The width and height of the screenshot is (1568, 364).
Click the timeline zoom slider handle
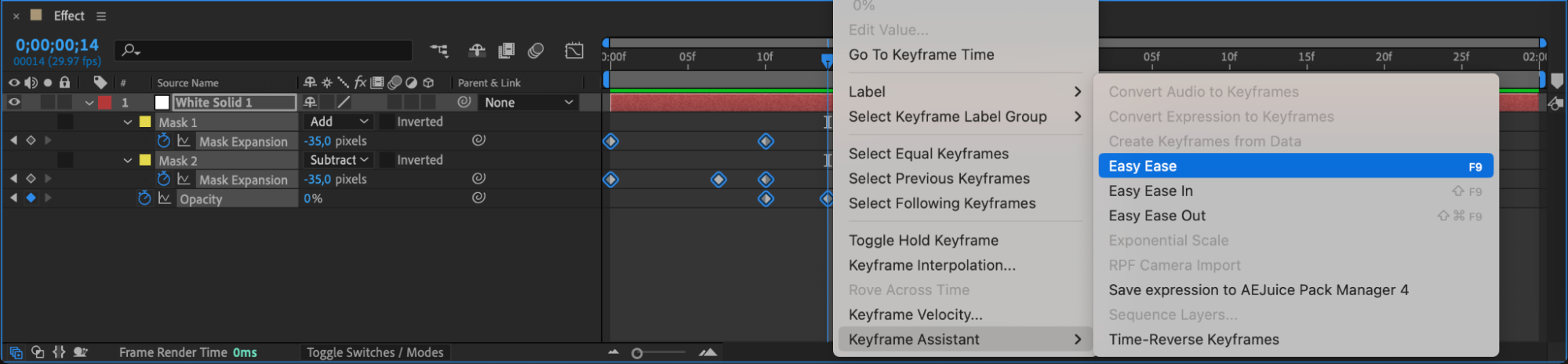click(x=637, y=354)
